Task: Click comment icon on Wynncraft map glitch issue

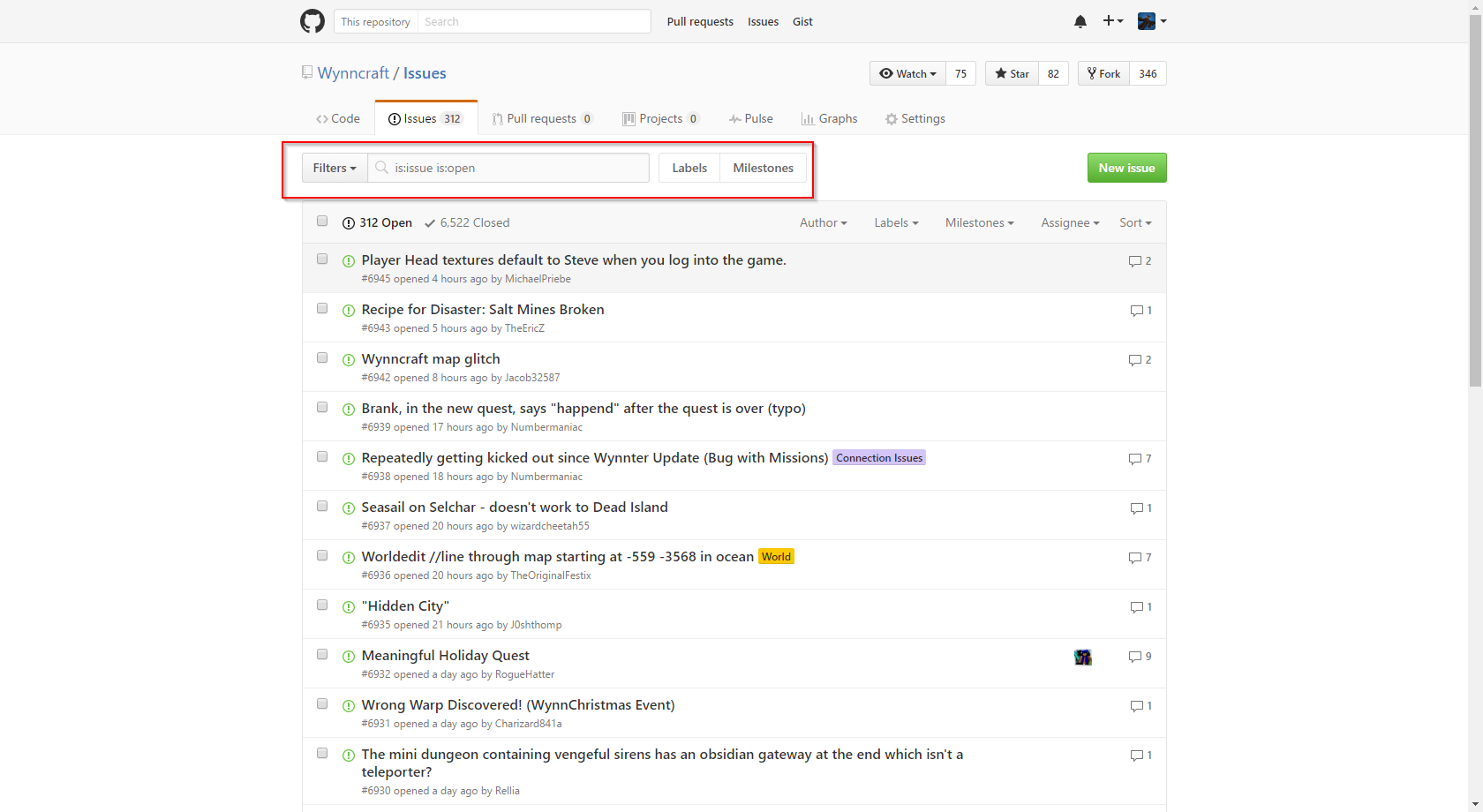Action: pyautogui.click(x=1135, y=360)
